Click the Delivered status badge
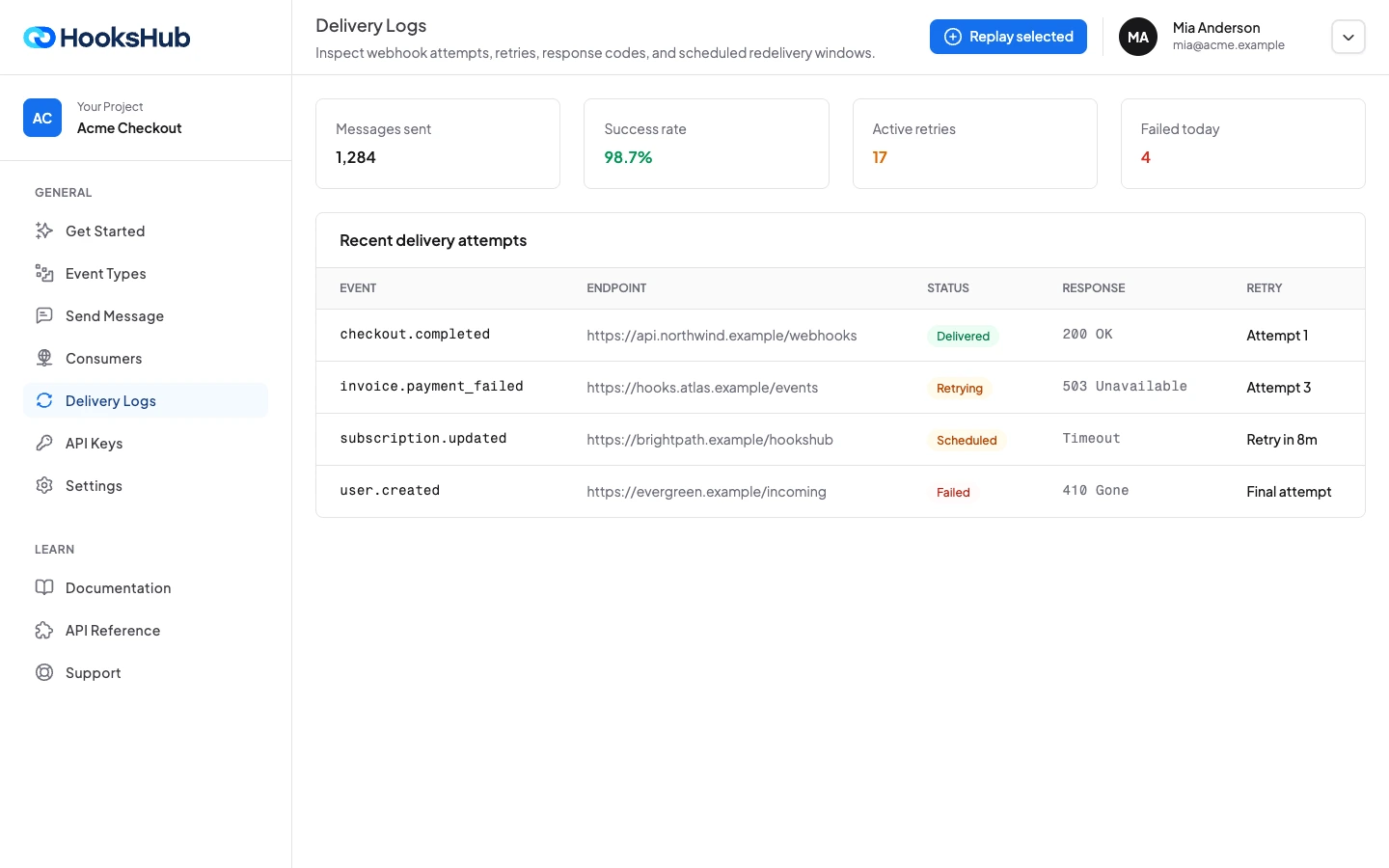Image resolution: width=1389 pixels, height=868 pixels. click(x=963, y=337)
